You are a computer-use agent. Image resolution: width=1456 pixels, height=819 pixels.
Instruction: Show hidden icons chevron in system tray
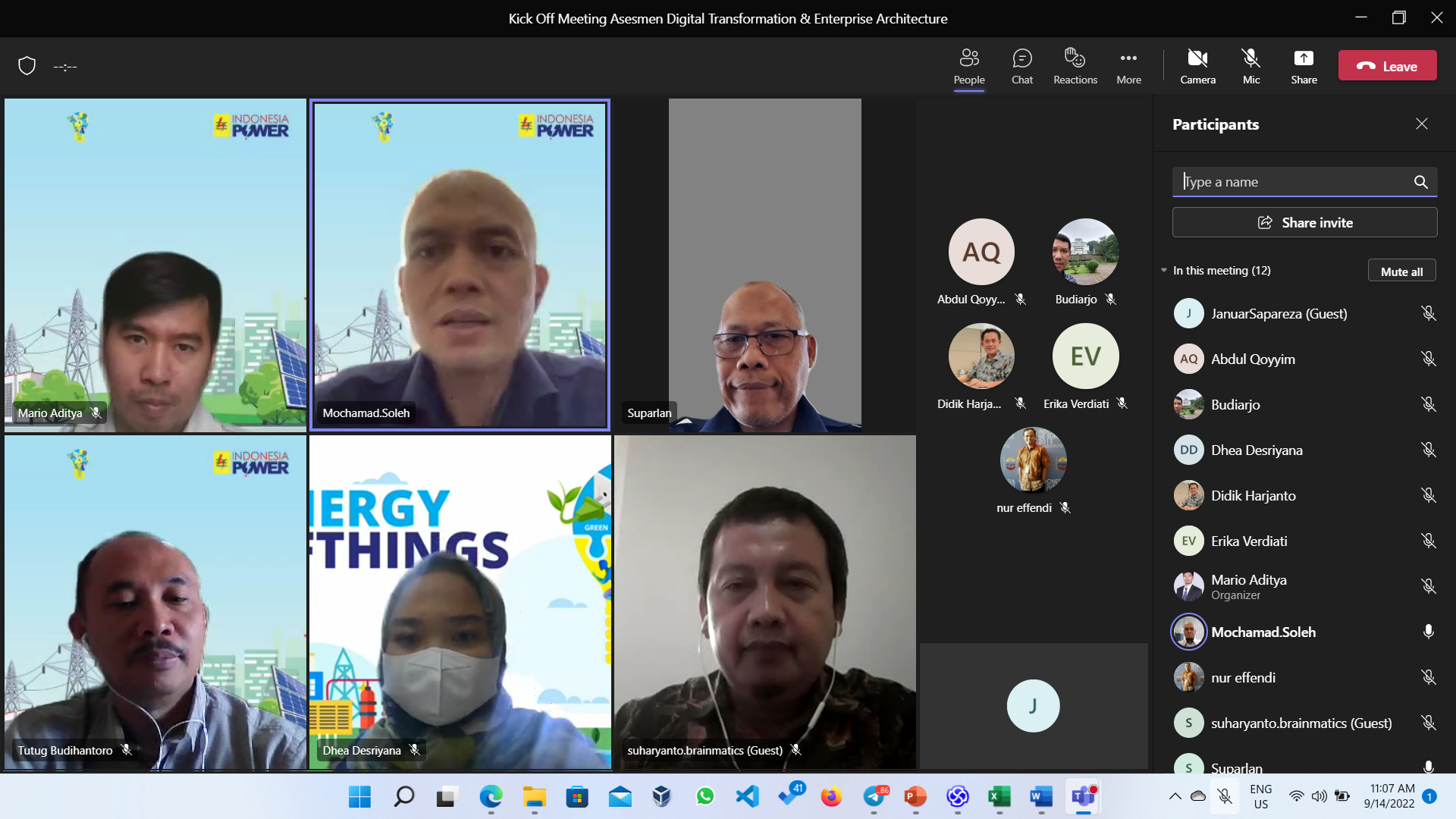pyautogui.click(x=1175, y=796)
